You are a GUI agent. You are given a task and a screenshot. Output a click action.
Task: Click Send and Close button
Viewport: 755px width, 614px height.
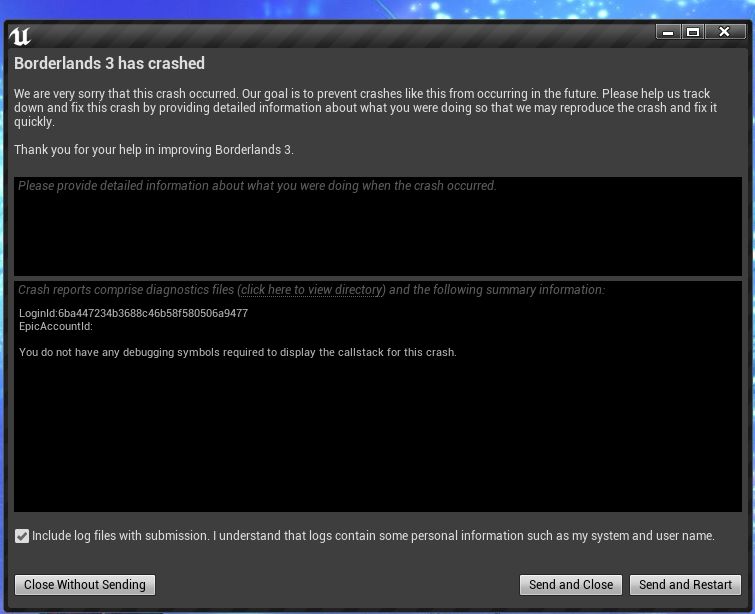click(571, 585)
